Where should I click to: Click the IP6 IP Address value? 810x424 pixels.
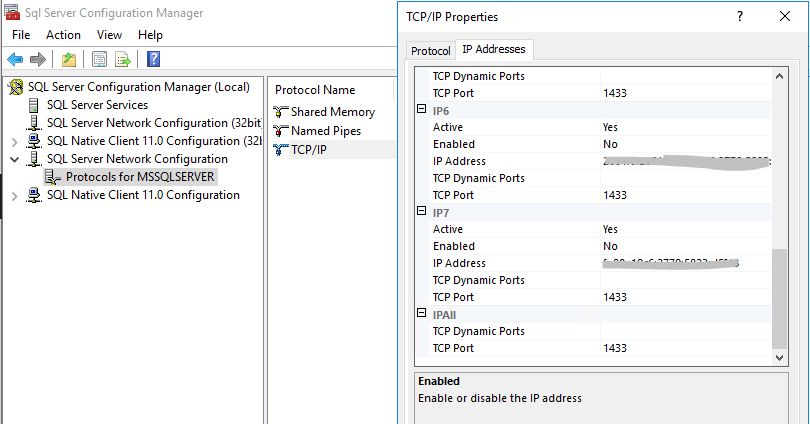click(x=686, y=161)
